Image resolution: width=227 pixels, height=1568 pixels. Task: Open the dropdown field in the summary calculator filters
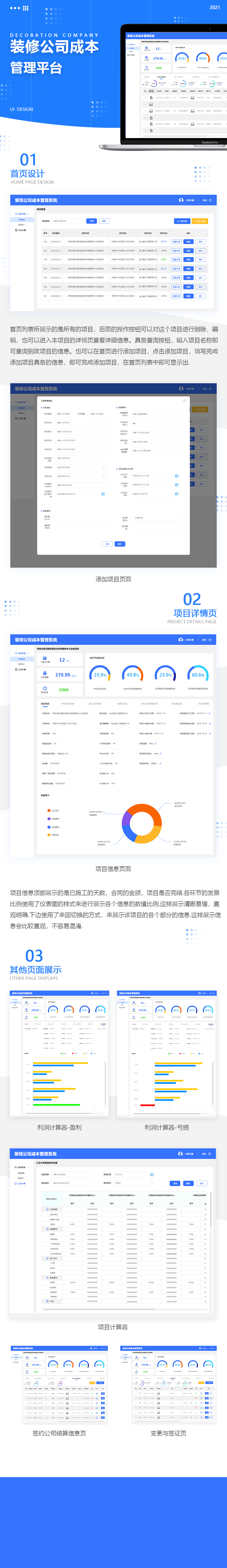tap(134, 1183)
